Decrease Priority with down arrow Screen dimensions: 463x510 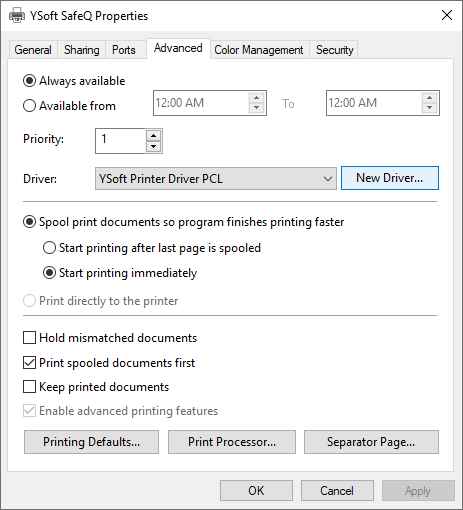[x=153, y=146]
